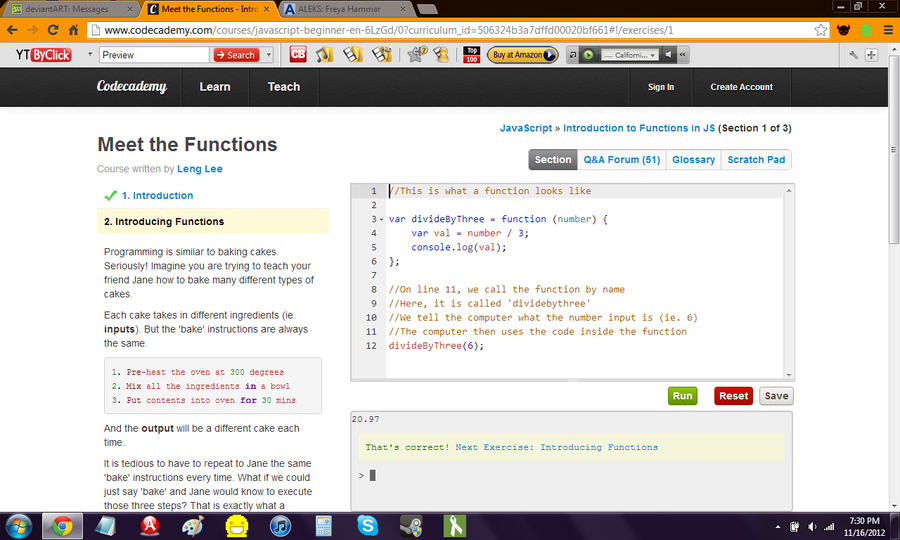Open the Q&A Forum (51) tab
Screen dimensions: 900x540
coord(622,160)
